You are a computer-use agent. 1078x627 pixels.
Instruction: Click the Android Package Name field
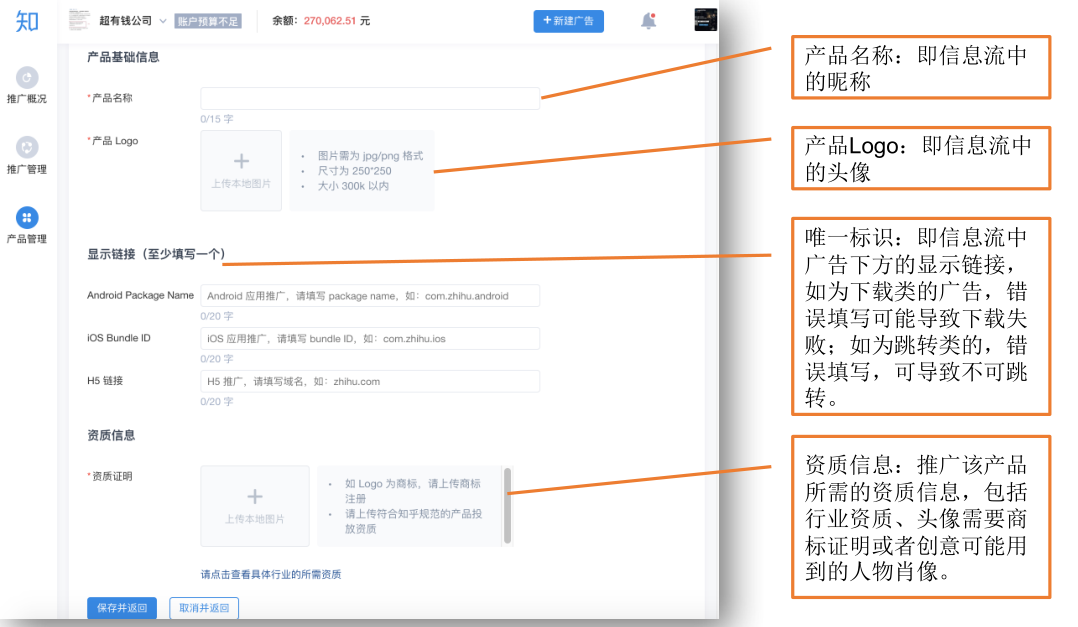[370, 296]
